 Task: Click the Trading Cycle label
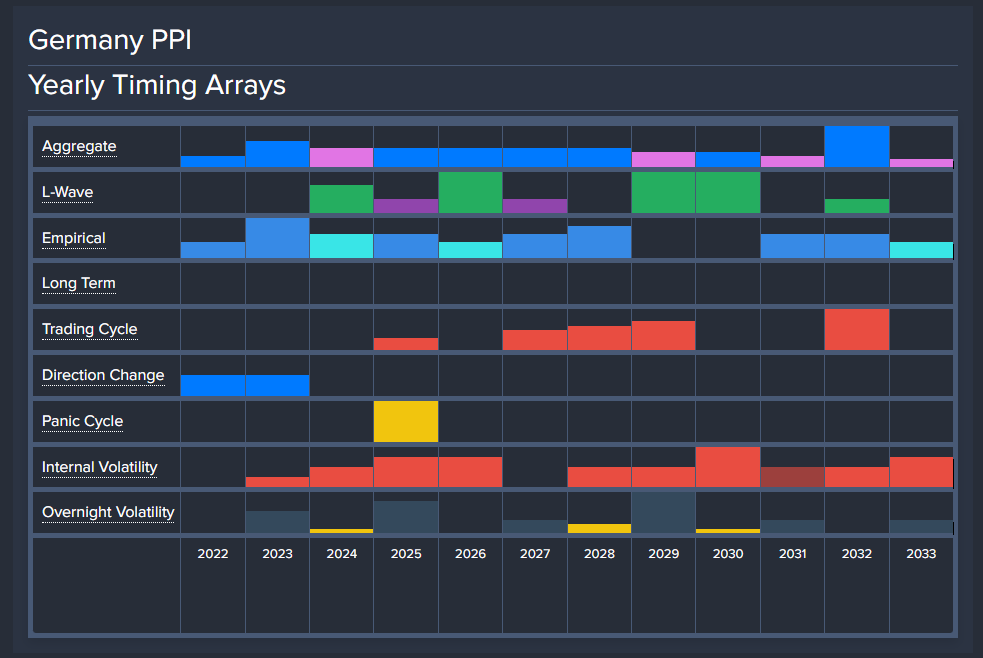pos(90,329)
